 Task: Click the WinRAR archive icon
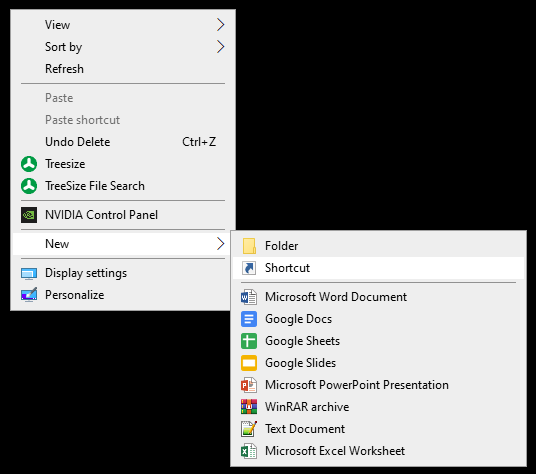(x=249, y=407)
